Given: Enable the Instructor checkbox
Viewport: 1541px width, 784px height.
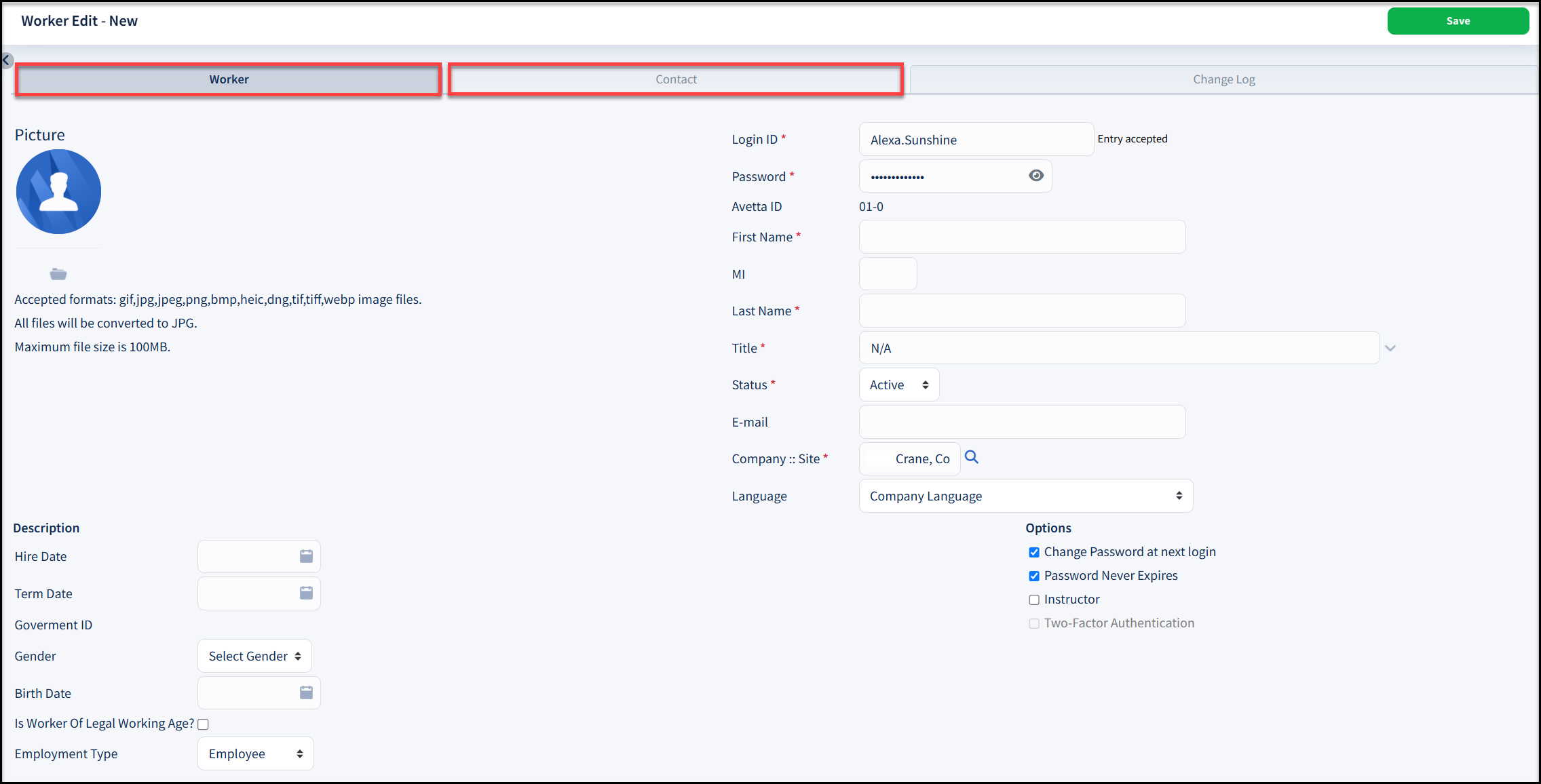Looking at the screenshot, I should pyautogui.click(x=1033, y=600).
